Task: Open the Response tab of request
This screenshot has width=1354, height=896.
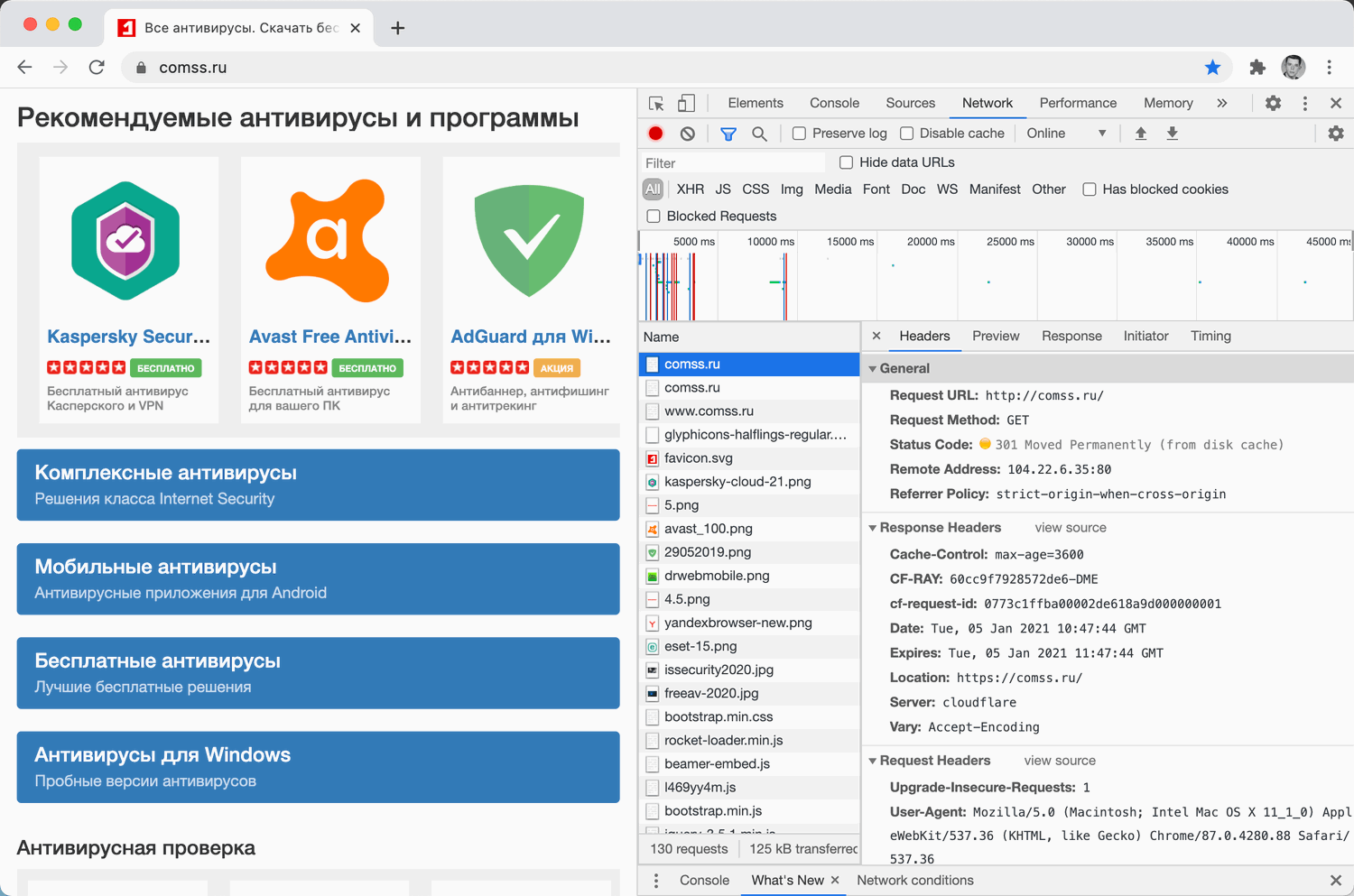Action: coord(1071,336)
